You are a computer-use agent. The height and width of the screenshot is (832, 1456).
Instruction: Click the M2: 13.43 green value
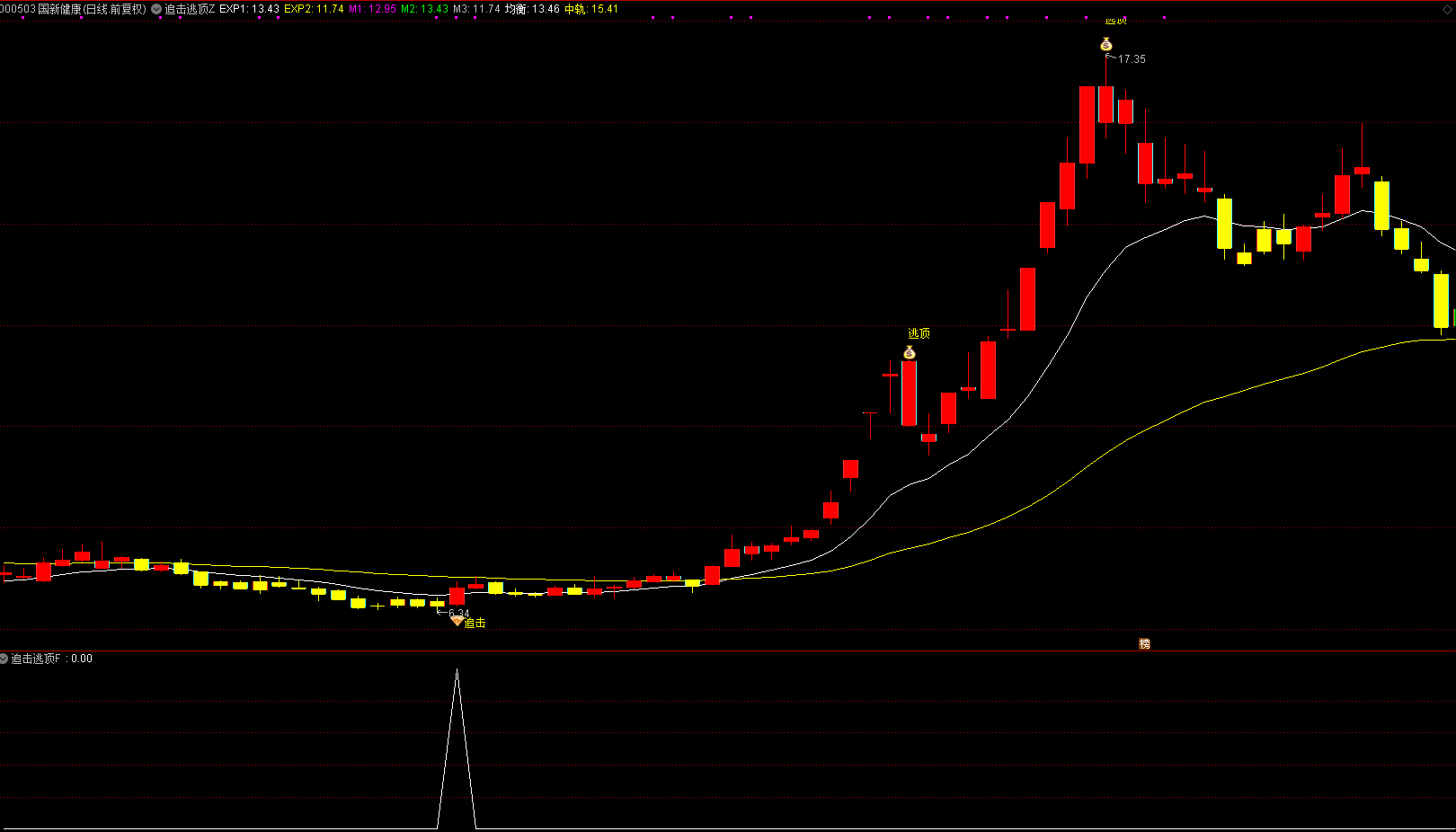[424, 9]
